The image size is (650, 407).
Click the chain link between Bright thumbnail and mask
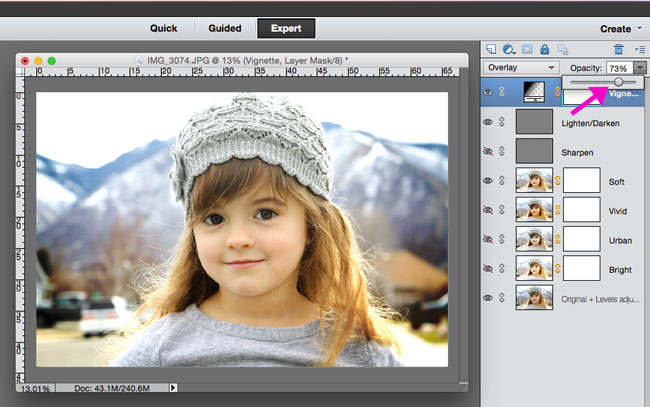558,268
